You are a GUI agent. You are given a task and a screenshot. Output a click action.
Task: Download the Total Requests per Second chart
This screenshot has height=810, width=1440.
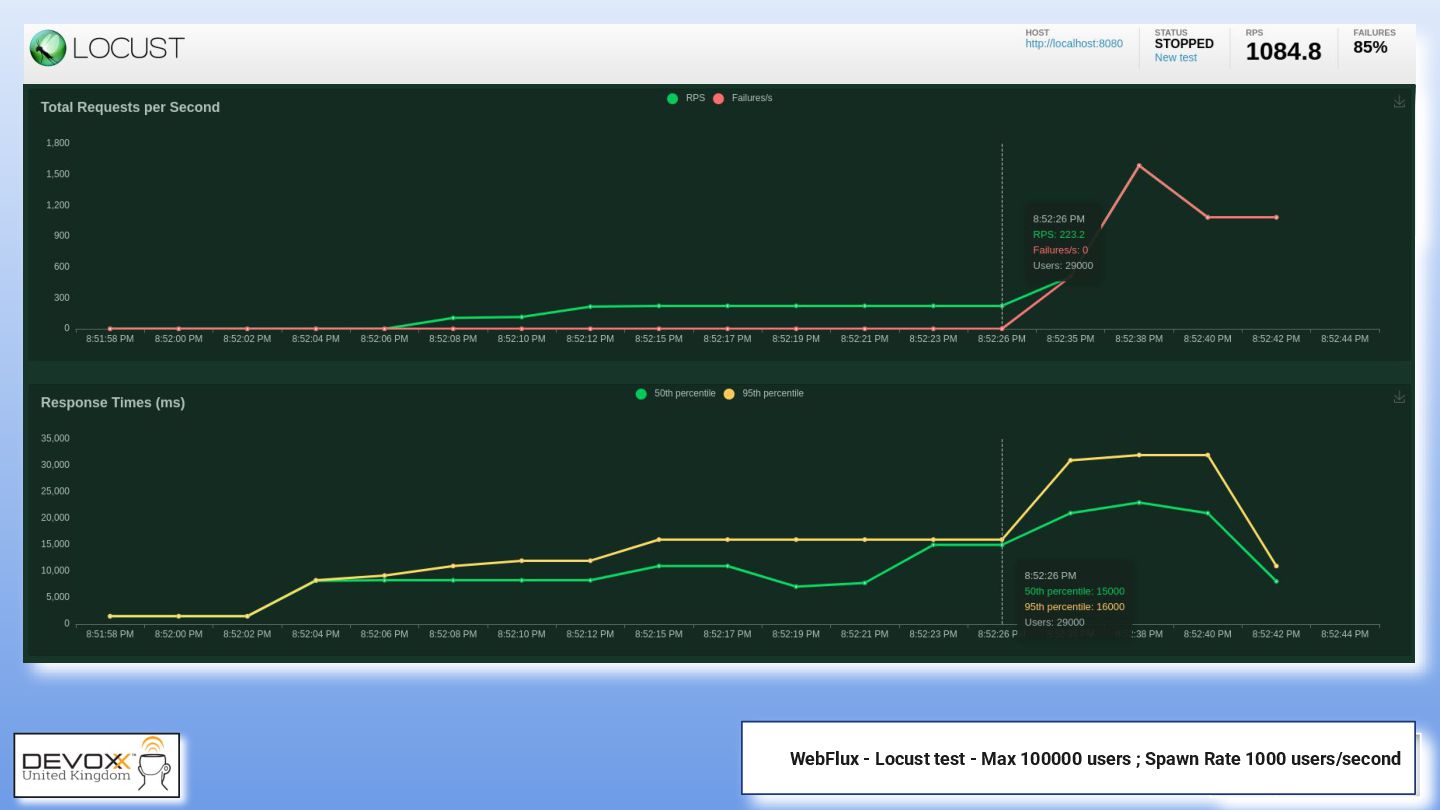(x=1399, y=101)
